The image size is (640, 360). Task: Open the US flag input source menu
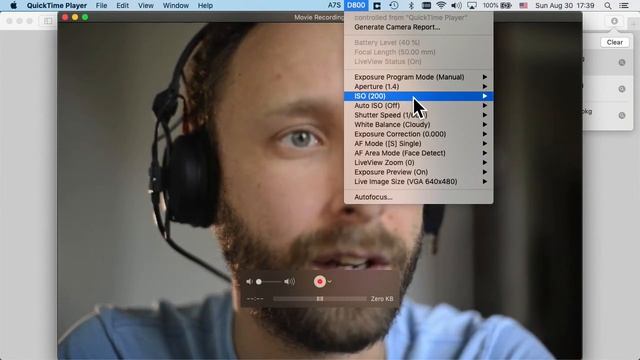coord(524,5)
